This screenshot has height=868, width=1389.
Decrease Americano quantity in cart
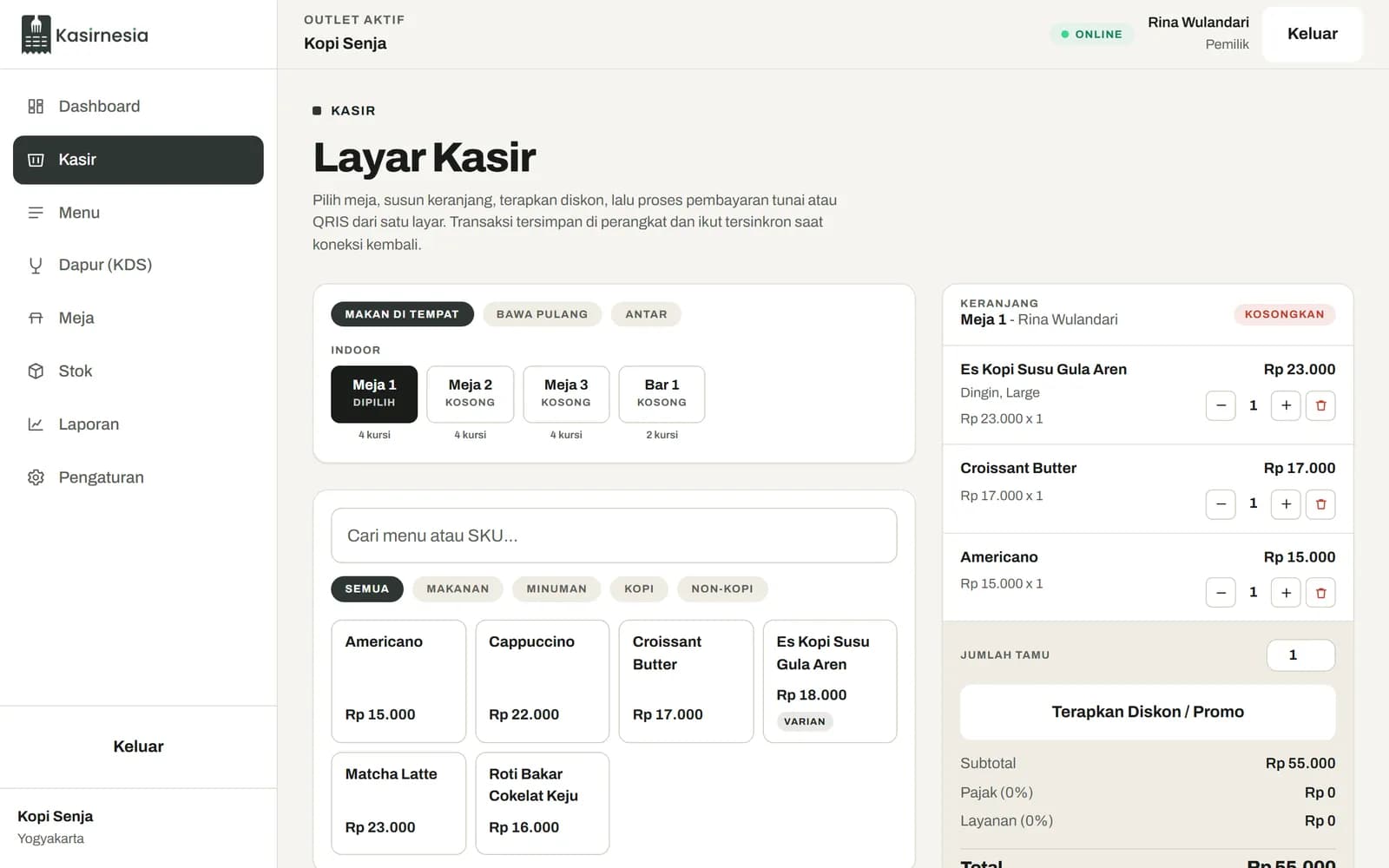click(1221, 593)
